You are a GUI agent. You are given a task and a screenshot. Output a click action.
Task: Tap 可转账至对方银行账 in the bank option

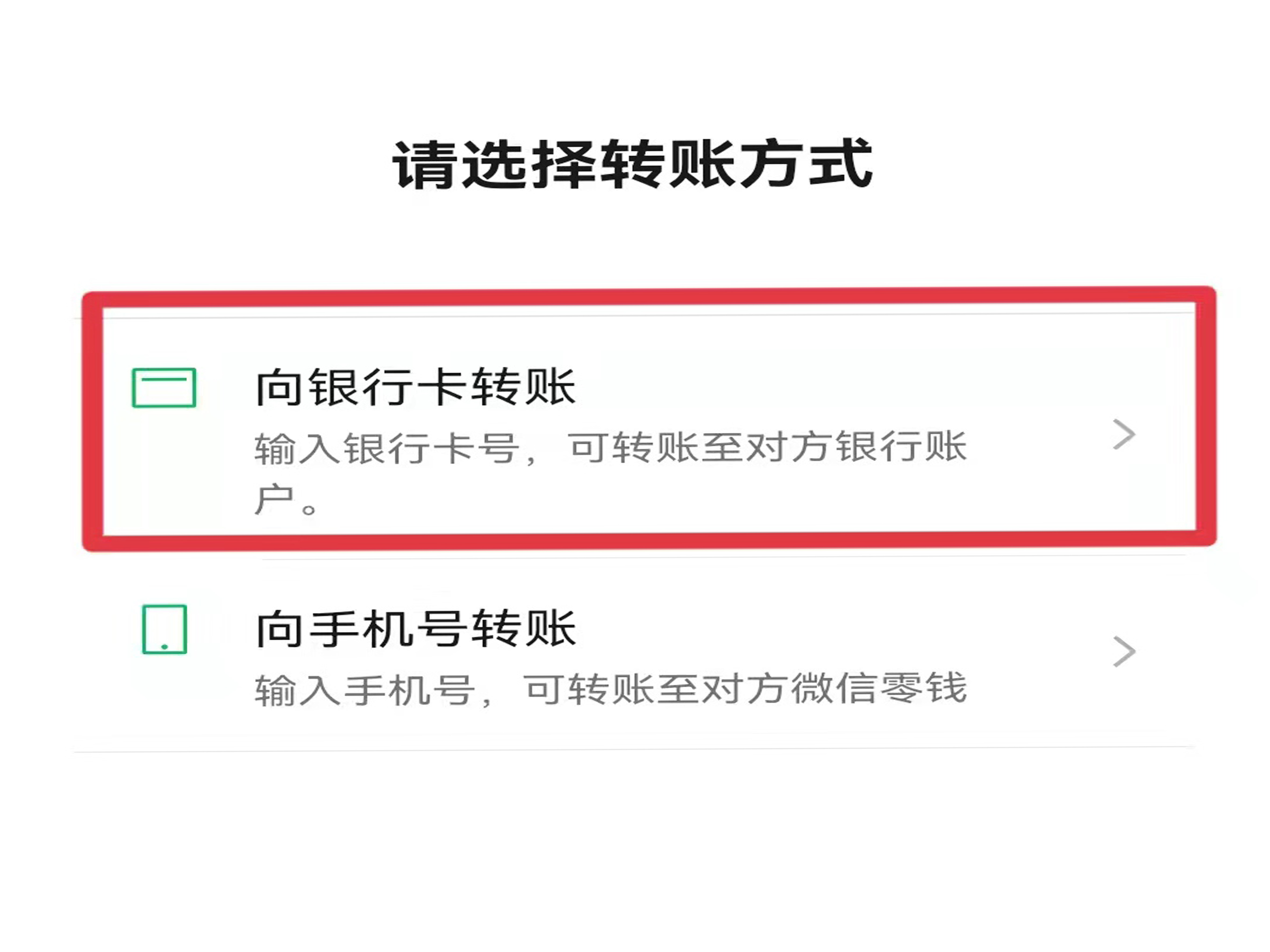pos(768,447)
